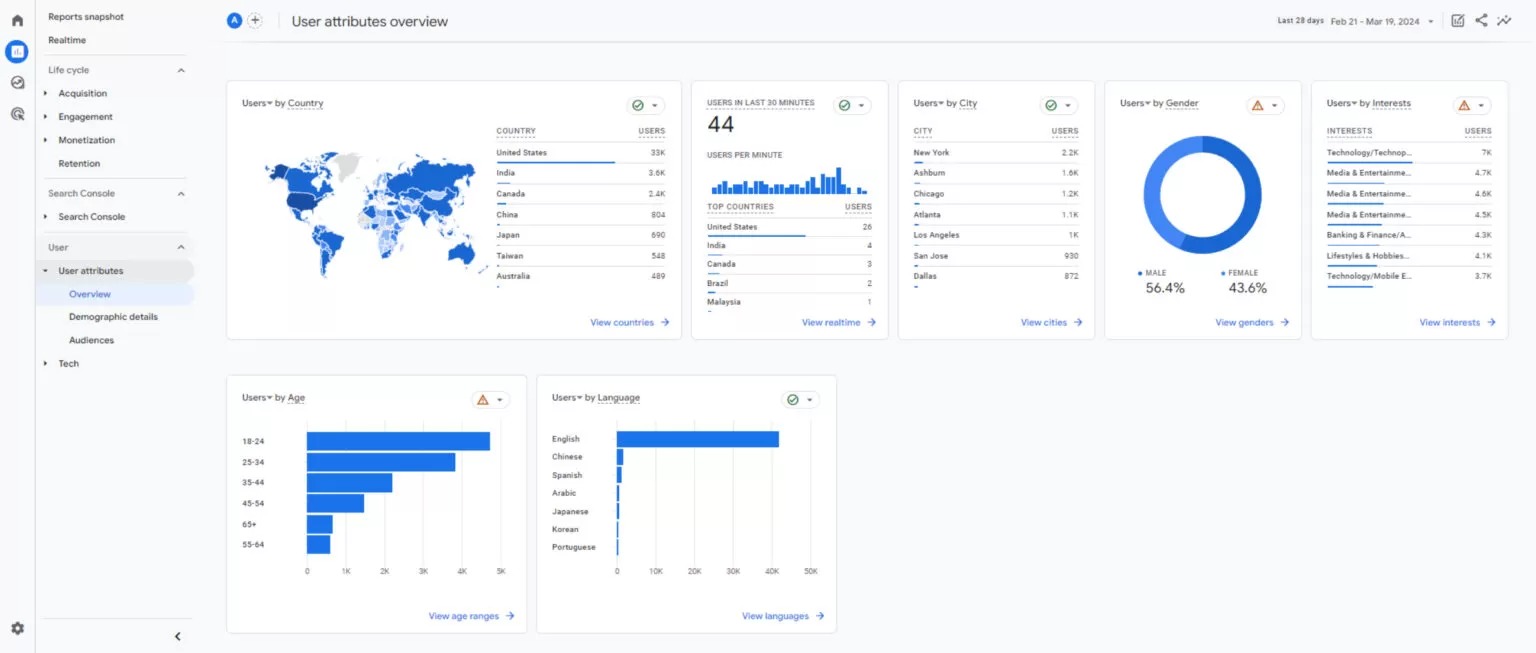Viewport: 1536px width, 653px height.
Task: Open the Explore icon in left rail
Action: coord(17,83)
